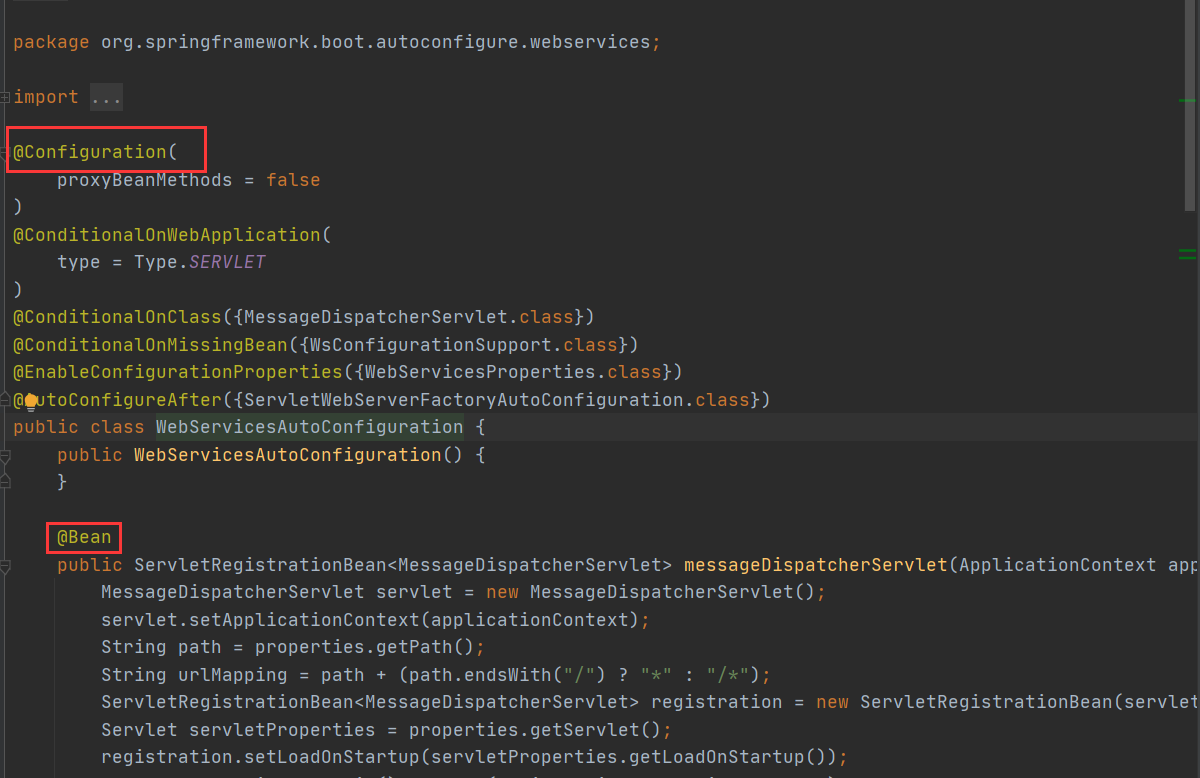Click WsConfigurationSupport.class reference
This screenshot has width=1200, height=778.
(x=464, y=345)
